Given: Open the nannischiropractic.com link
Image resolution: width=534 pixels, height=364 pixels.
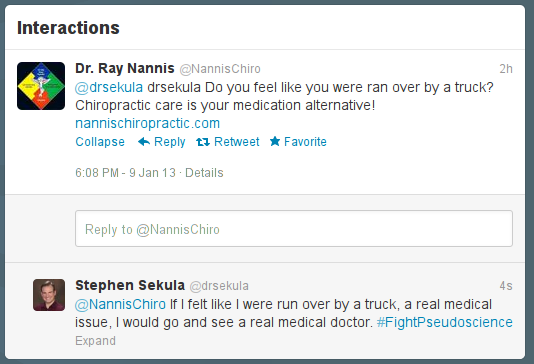Looking at the screenshot, I should [x=147, y=123].
